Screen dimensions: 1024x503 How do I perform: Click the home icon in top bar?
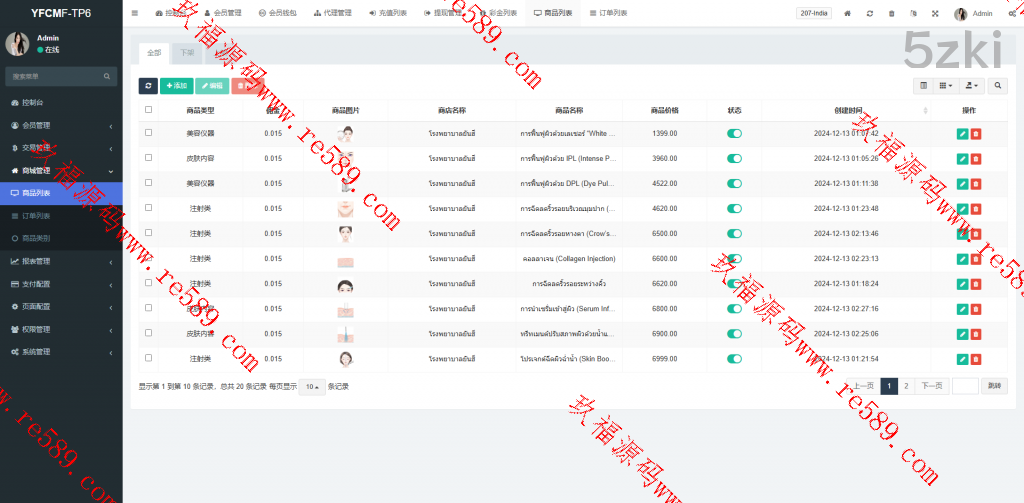tap(847, 14)
